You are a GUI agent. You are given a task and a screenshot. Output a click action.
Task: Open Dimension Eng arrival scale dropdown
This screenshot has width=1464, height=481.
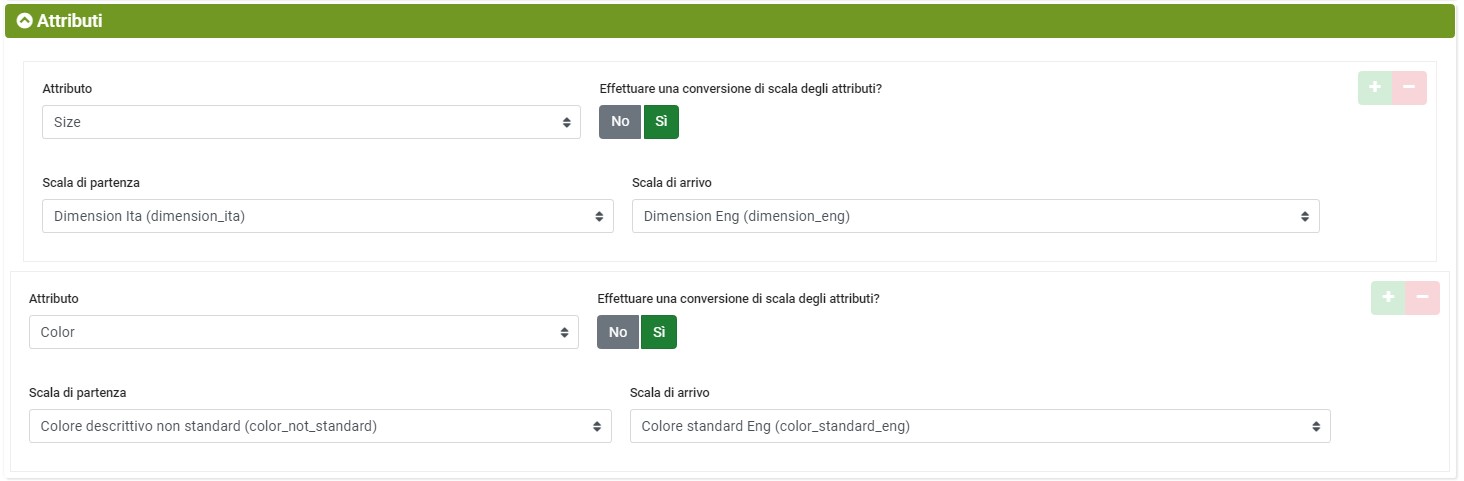click(x=975, y=216)
